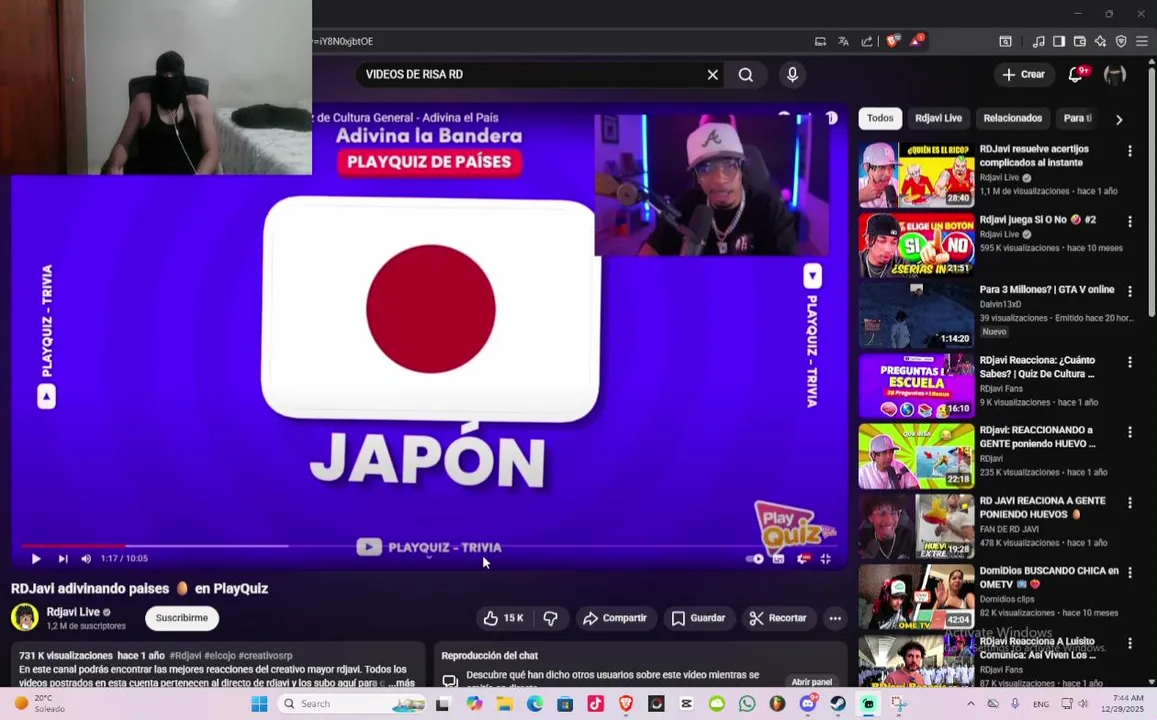Seek on the video progress bar
The image size is (1157, 720).
(x=428, y=546)
